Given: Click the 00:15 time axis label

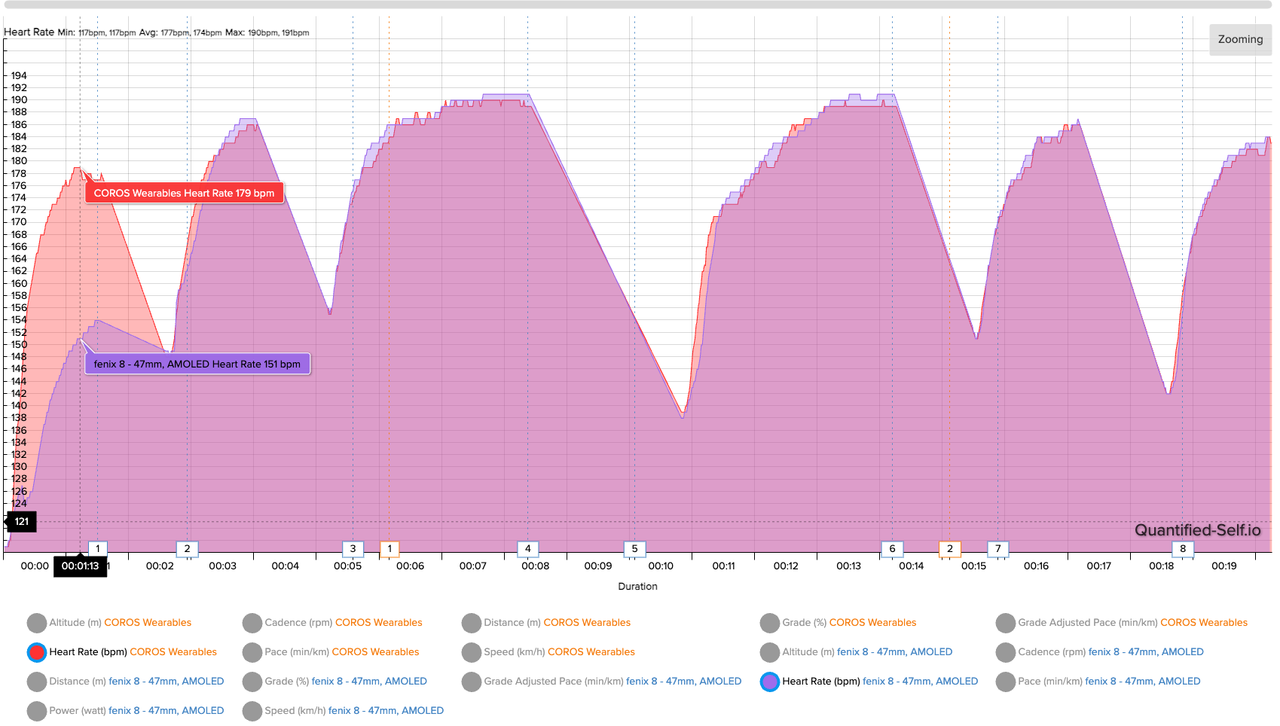Looking at the screenshot, I should [x=974, y=566].
